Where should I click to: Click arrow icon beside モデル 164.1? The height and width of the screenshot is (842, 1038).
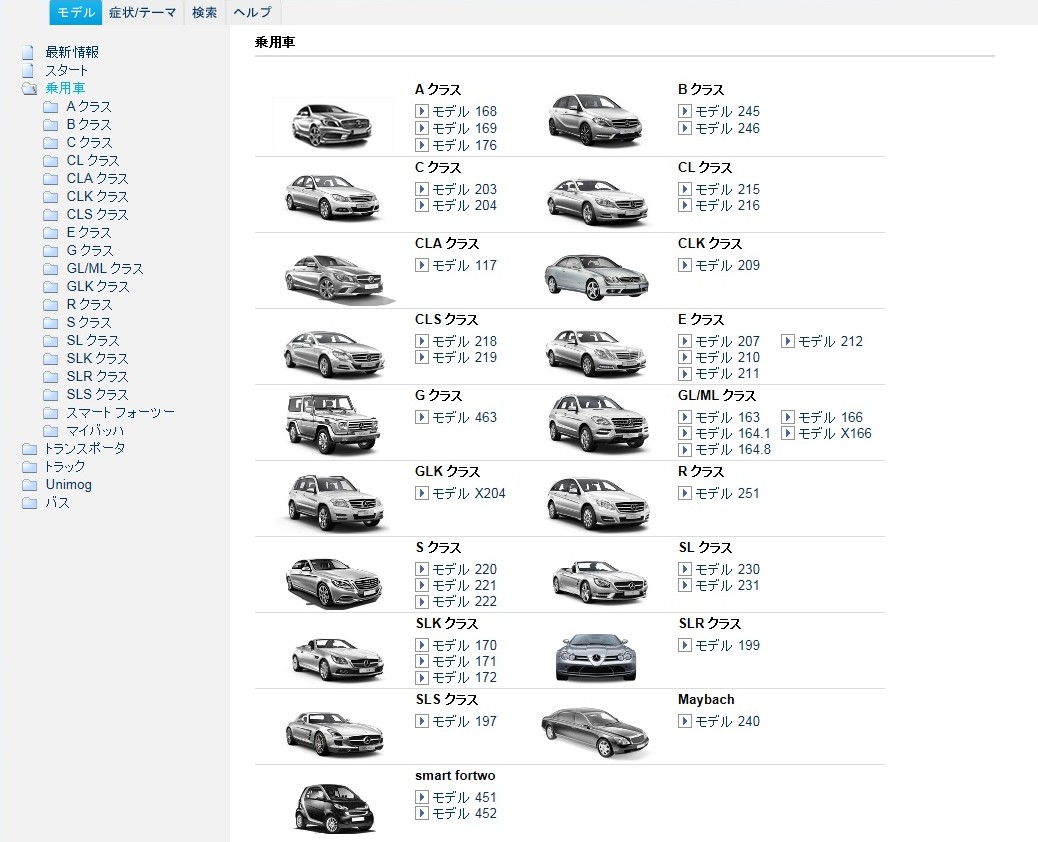tap(684, 434)
